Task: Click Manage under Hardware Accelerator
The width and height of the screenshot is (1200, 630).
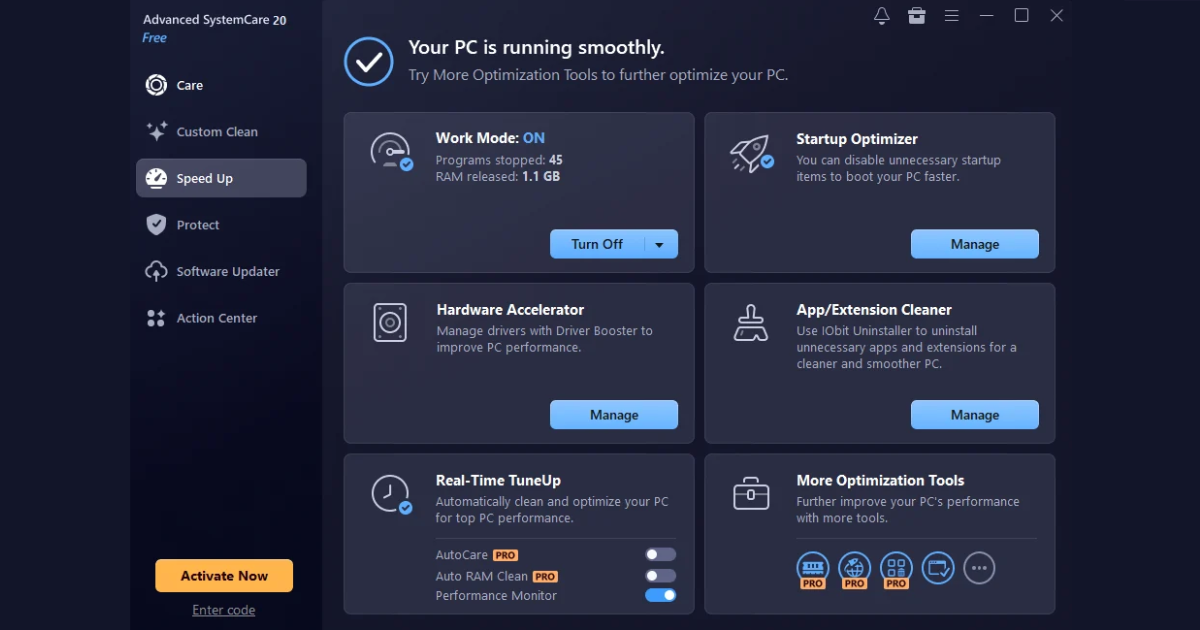Action: 614,415
